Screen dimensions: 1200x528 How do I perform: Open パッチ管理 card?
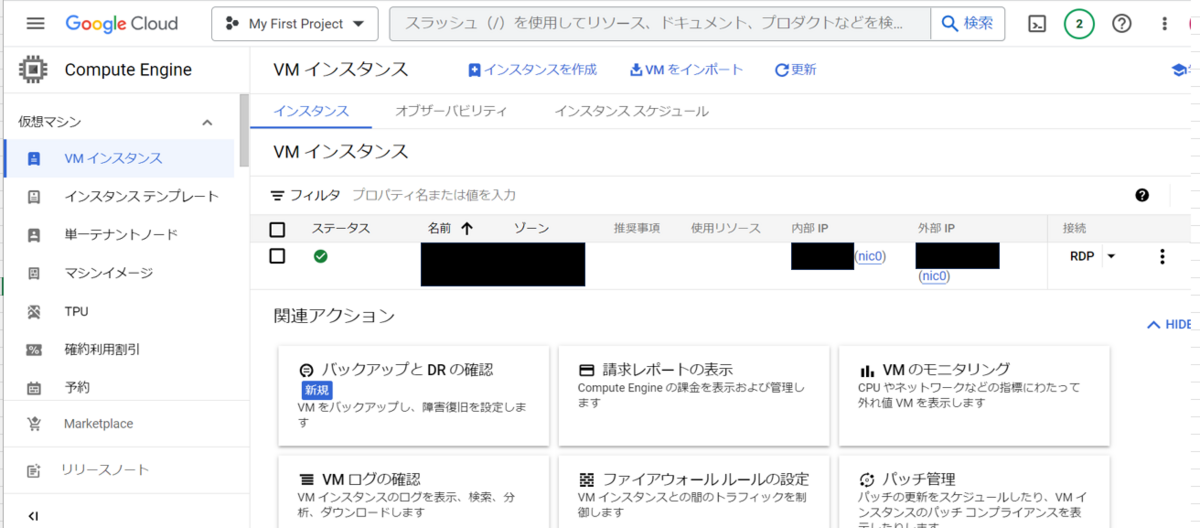click(x=974, y=492)
